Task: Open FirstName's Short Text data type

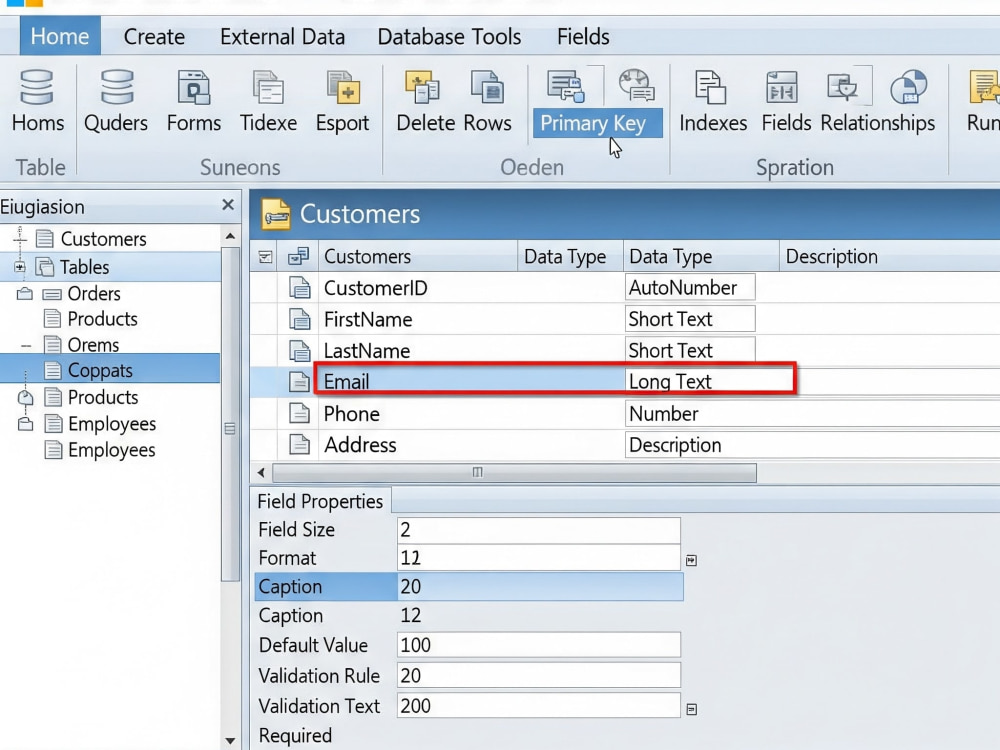Action: coord(690,319)
